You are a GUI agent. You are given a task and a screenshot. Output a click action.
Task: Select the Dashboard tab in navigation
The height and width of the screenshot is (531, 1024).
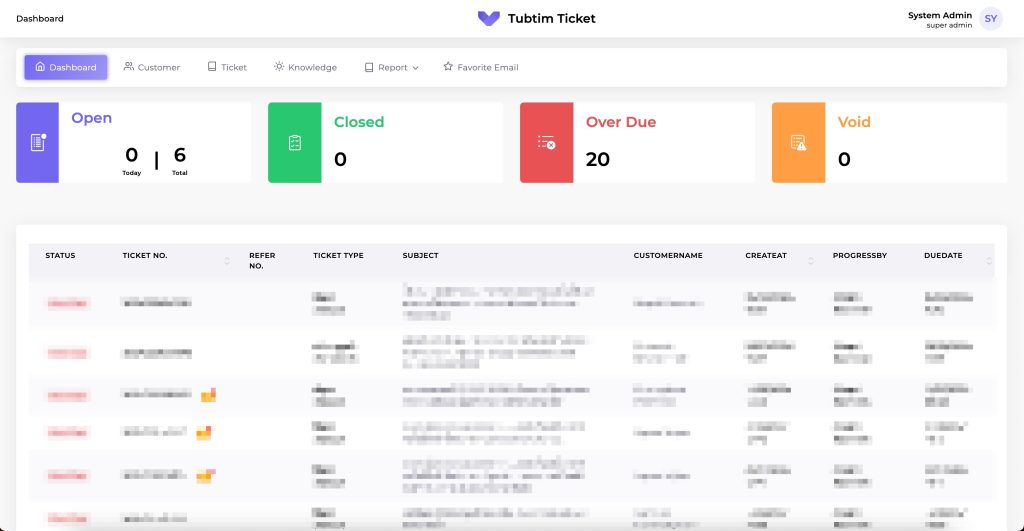[66, 67]
